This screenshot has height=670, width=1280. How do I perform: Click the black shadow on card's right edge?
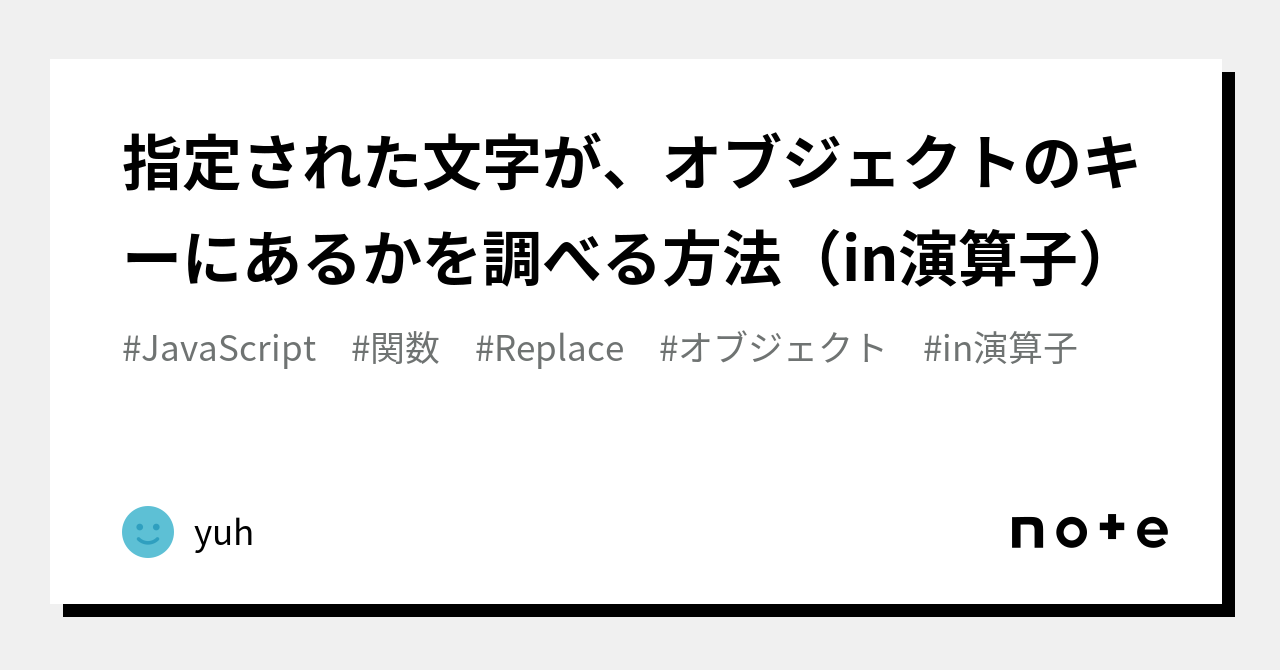pos(1228,340)
